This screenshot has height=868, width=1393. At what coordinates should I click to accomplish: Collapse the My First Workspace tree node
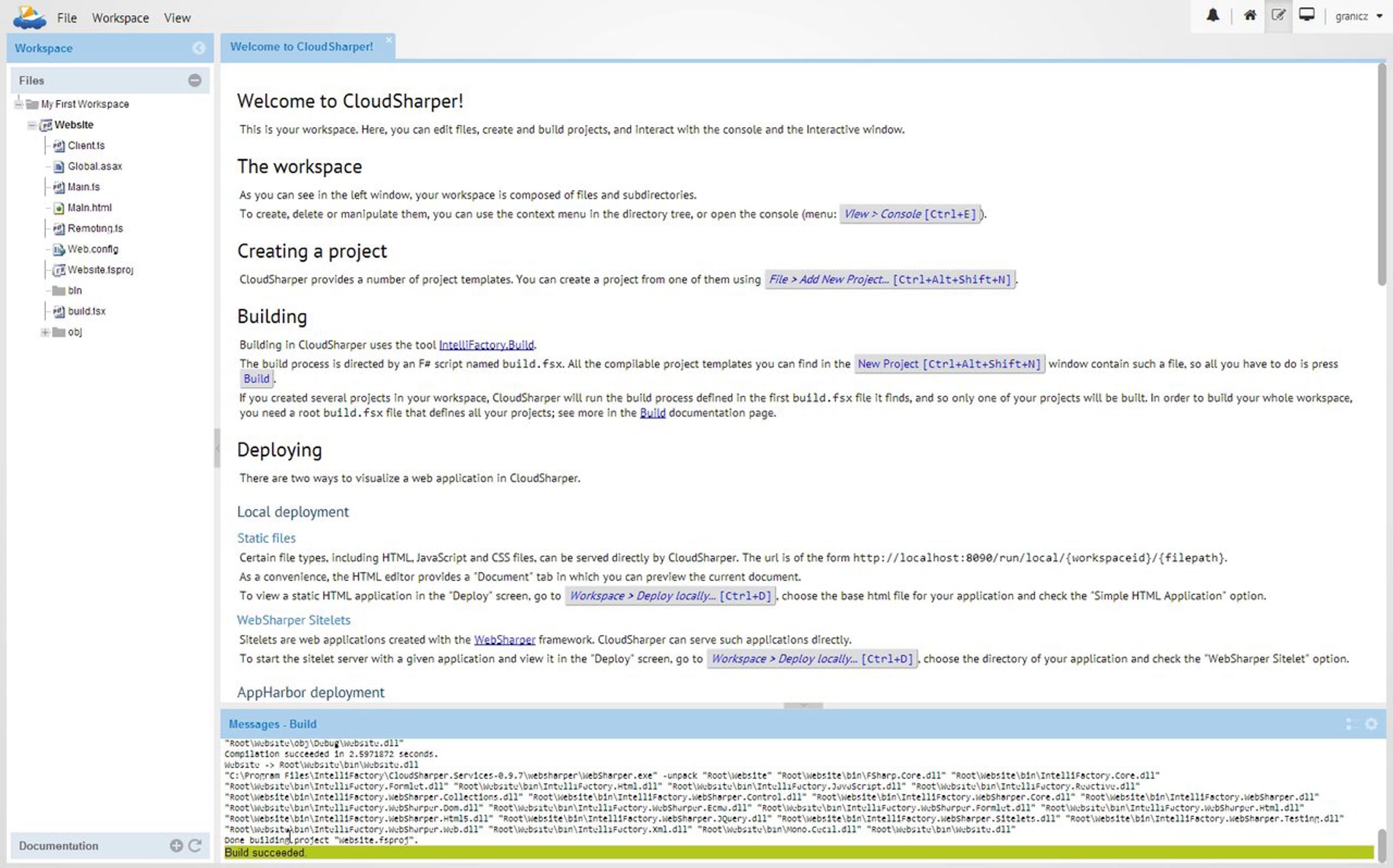[x=19, y=104]
